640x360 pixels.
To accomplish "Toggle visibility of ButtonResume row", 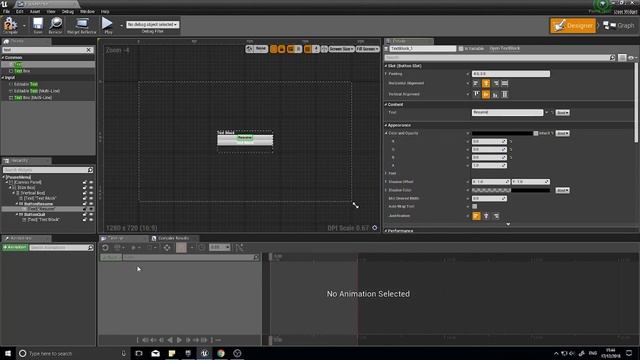I will point(91,203).
